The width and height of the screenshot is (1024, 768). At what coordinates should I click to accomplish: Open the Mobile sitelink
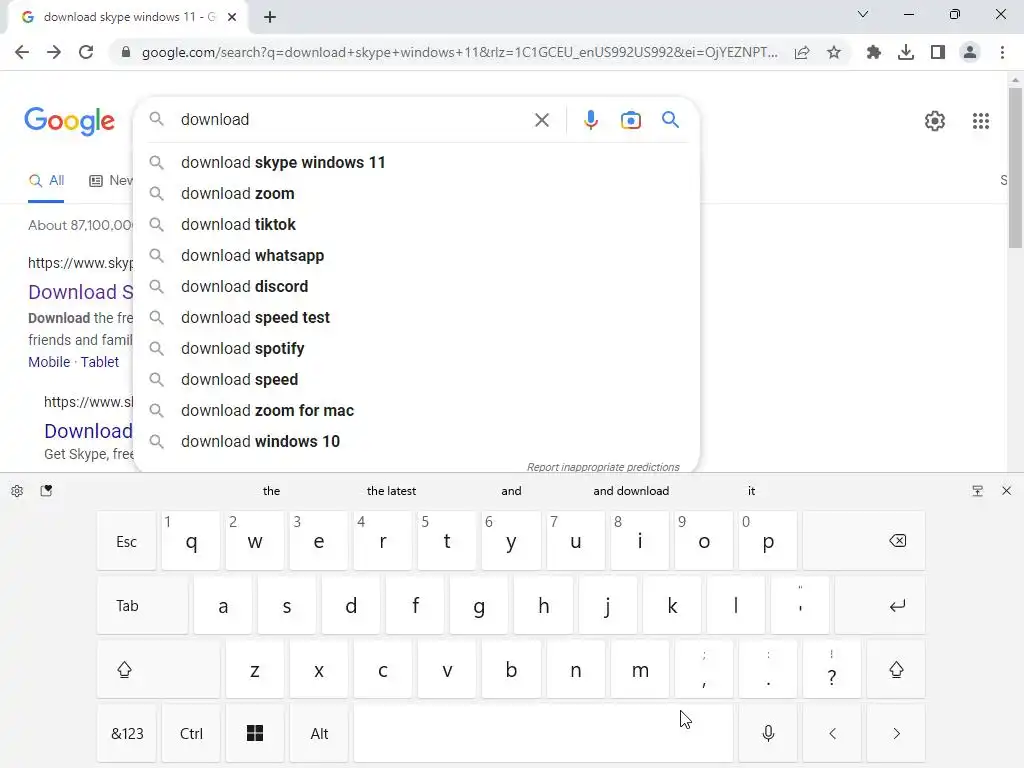point(49,362)
